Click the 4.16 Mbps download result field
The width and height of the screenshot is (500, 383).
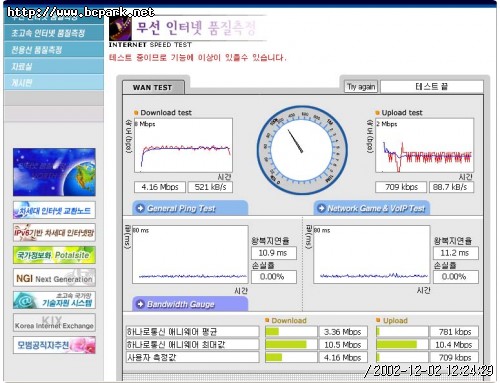tap(160, 187)
